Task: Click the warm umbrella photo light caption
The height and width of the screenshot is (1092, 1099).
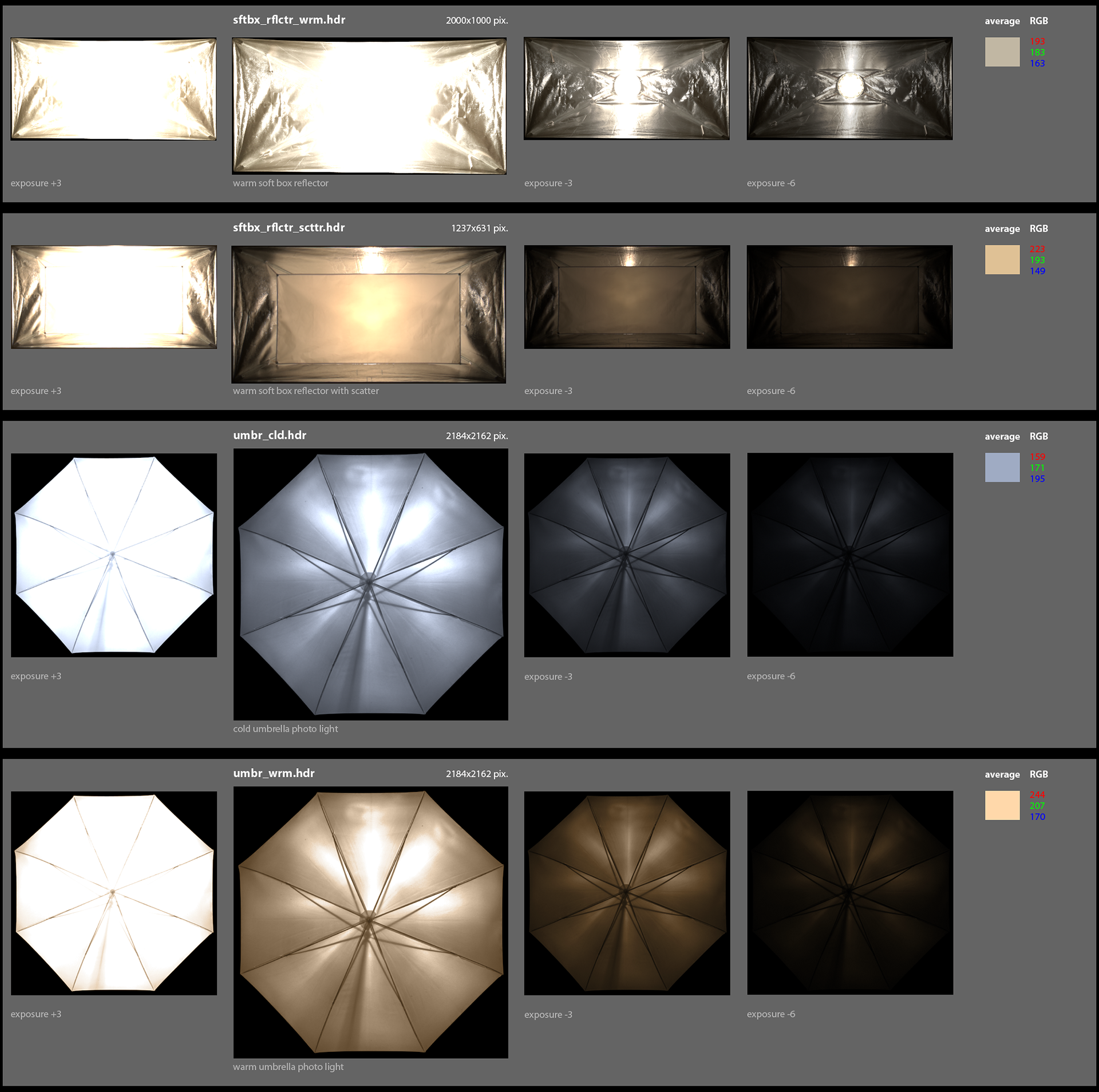Action: click(288, 1066)
